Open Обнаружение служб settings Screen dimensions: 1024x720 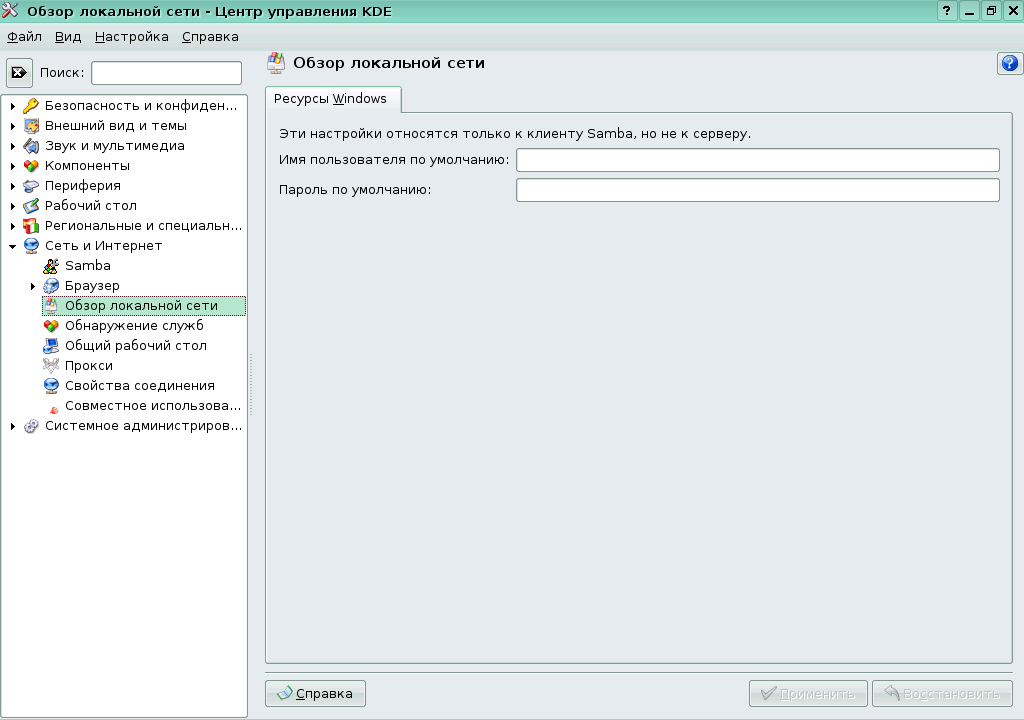(50, 325)
